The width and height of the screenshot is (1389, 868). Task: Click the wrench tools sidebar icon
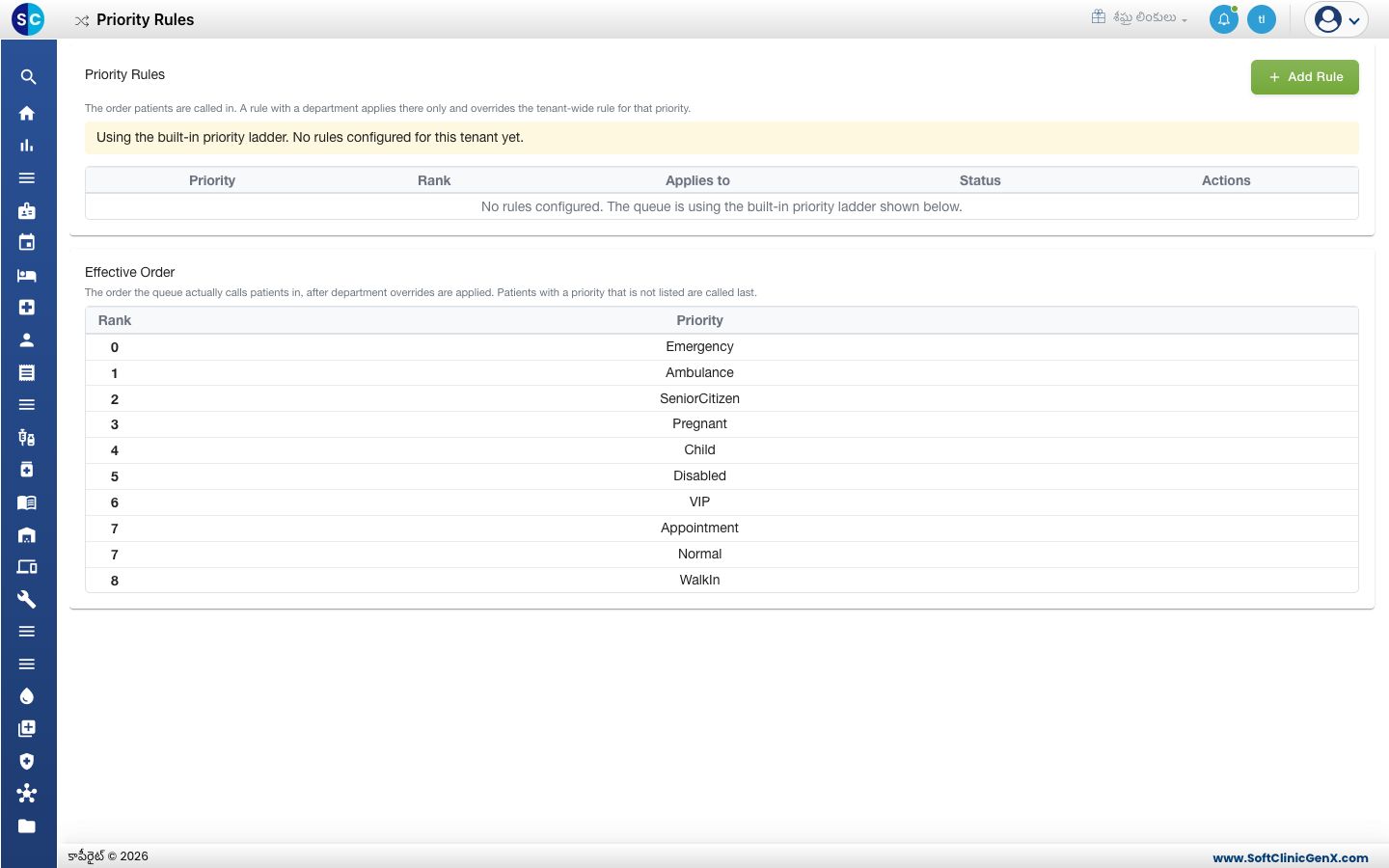pos(27,599)
